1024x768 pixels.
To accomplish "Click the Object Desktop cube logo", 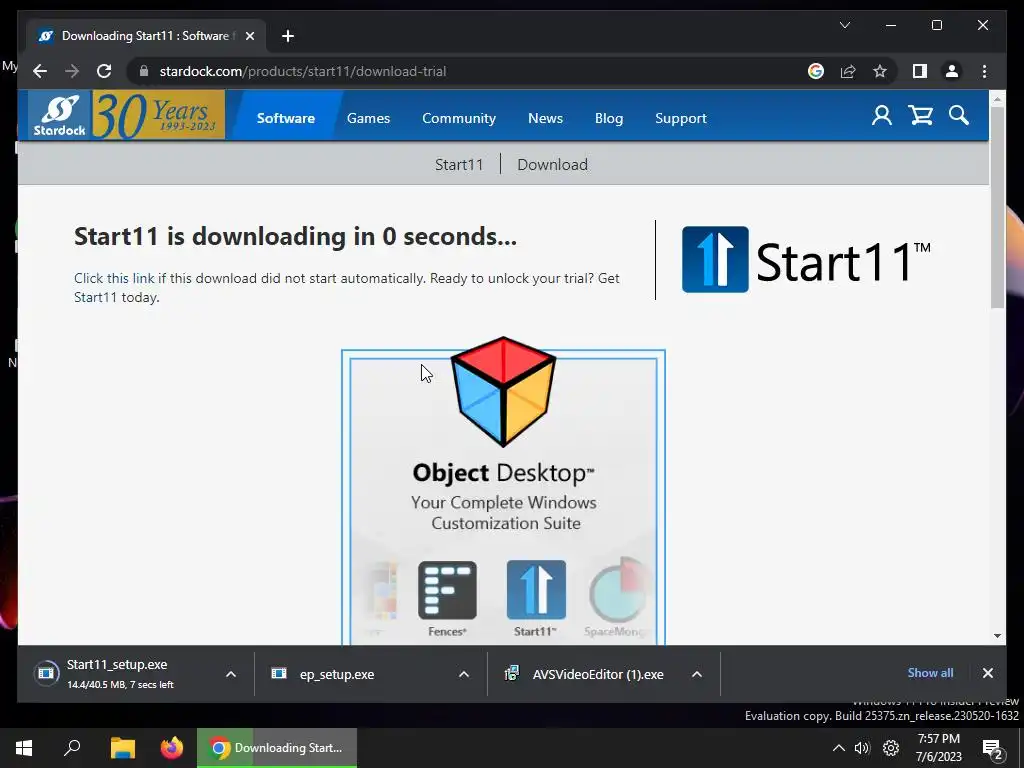I will (x=504, y=391).
